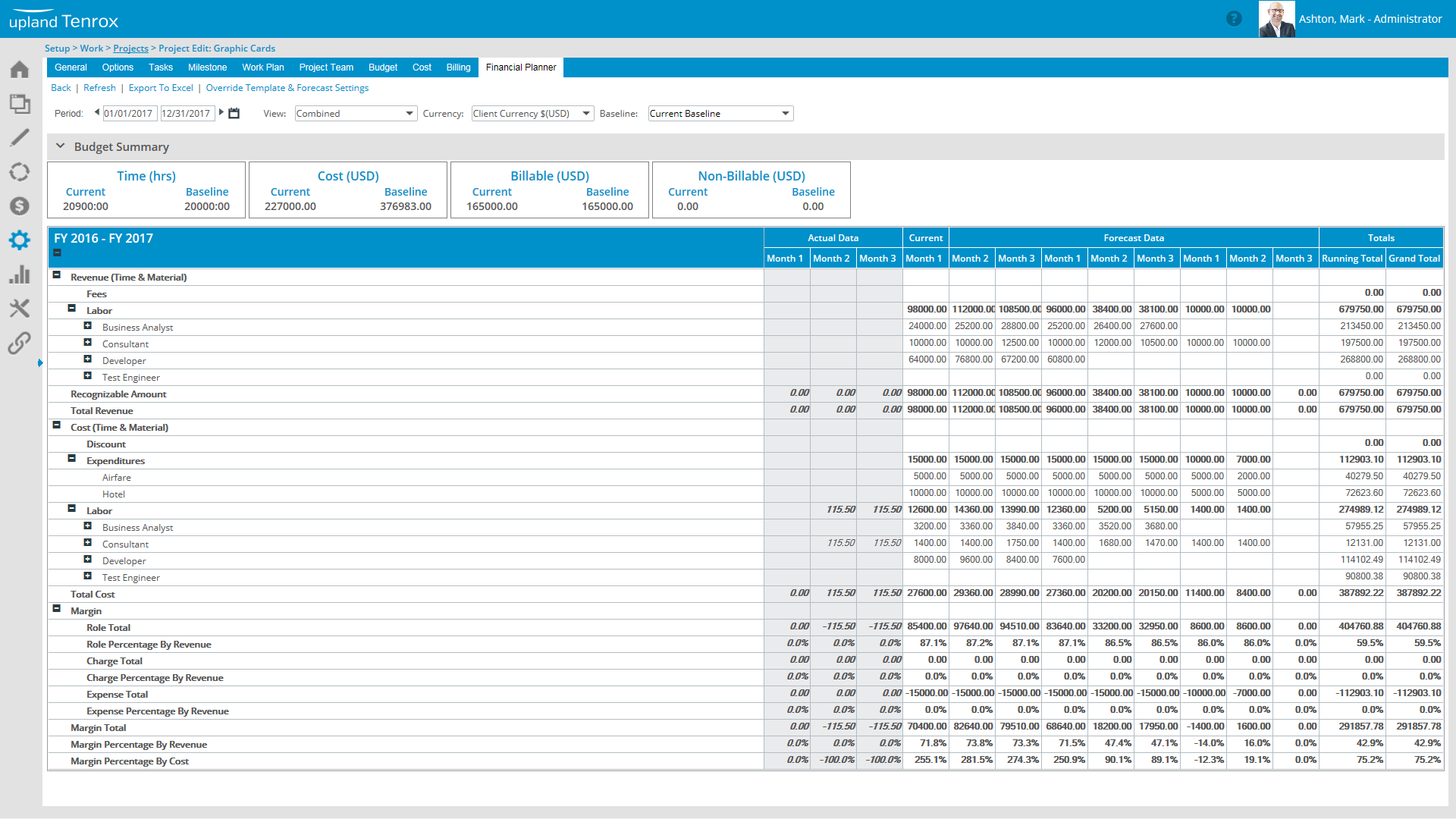Expand the Developer row under revenue Labor
Image resolution: width=1456 pixels, height=819 pixels.
tap(88, 359)
